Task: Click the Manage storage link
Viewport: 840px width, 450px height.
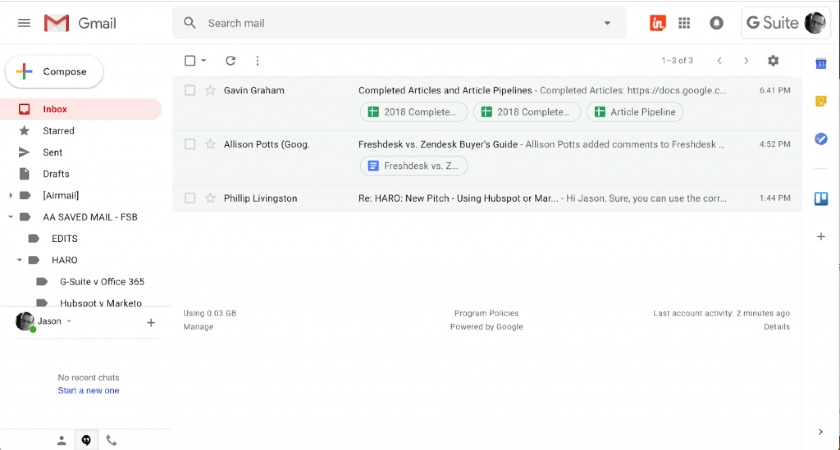Action: coord(198,327)
